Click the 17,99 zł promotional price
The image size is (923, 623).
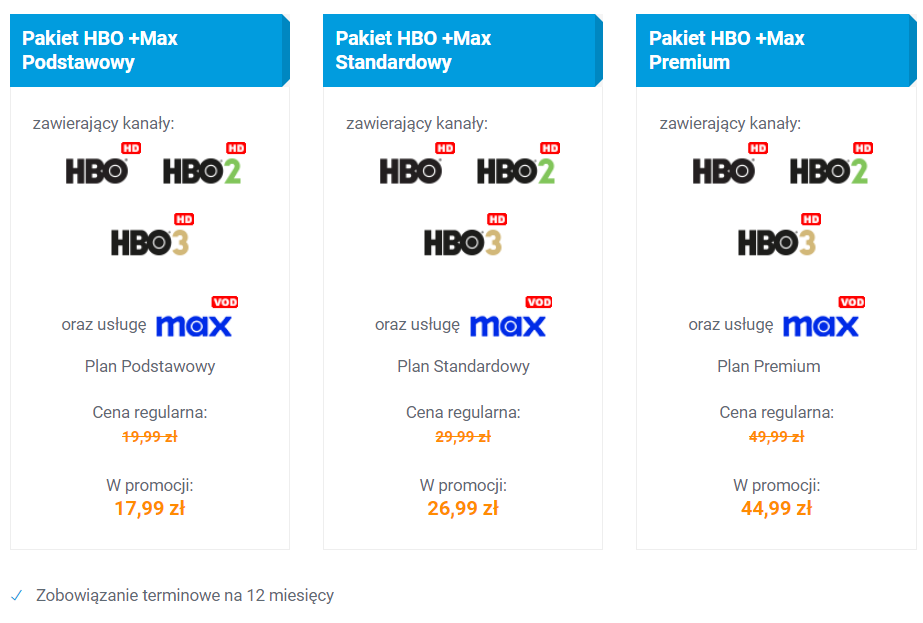coord(150,508)
